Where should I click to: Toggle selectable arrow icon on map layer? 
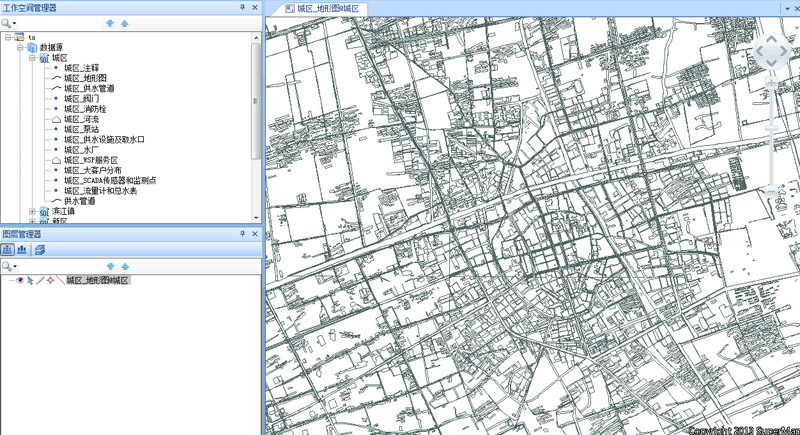click(30, 280)
